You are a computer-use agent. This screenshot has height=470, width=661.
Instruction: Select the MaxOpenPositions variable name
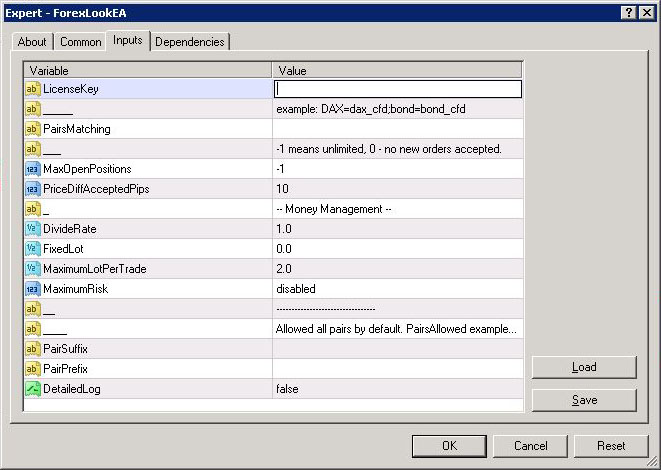coord(87,169)
